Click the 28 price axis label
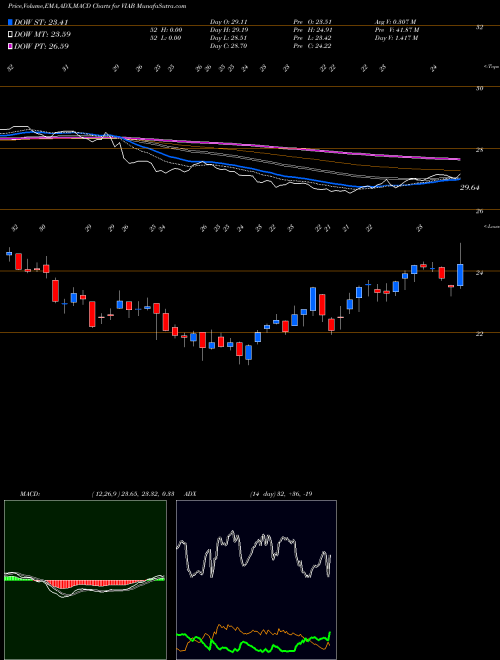This screenshot has width=500, height=660. [x=479, y=150]
